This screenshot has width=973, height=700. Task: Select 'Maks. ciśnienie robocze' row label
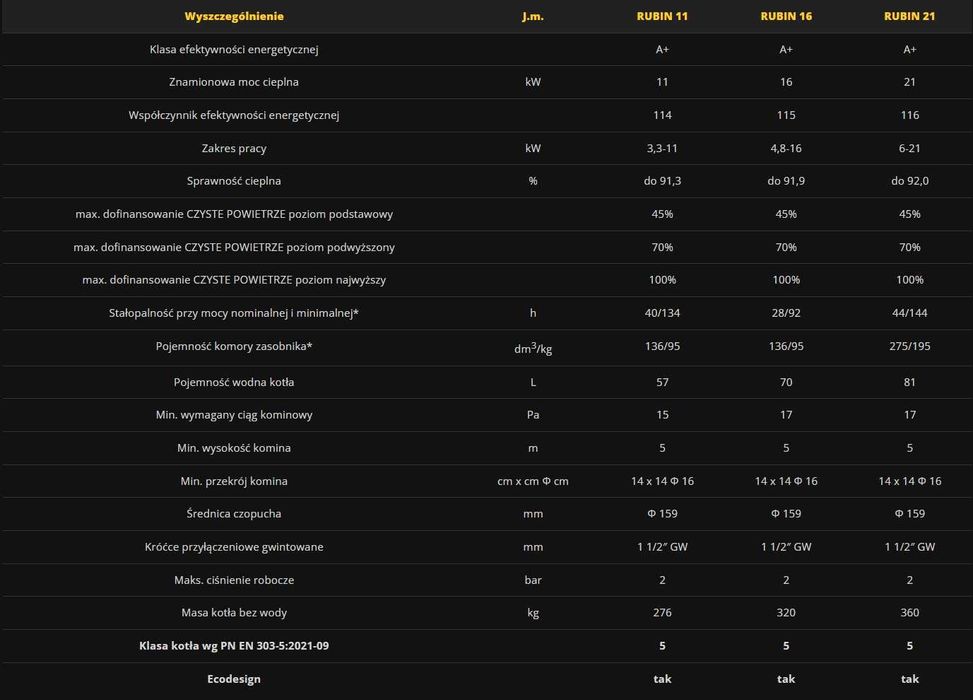[234, 580]
